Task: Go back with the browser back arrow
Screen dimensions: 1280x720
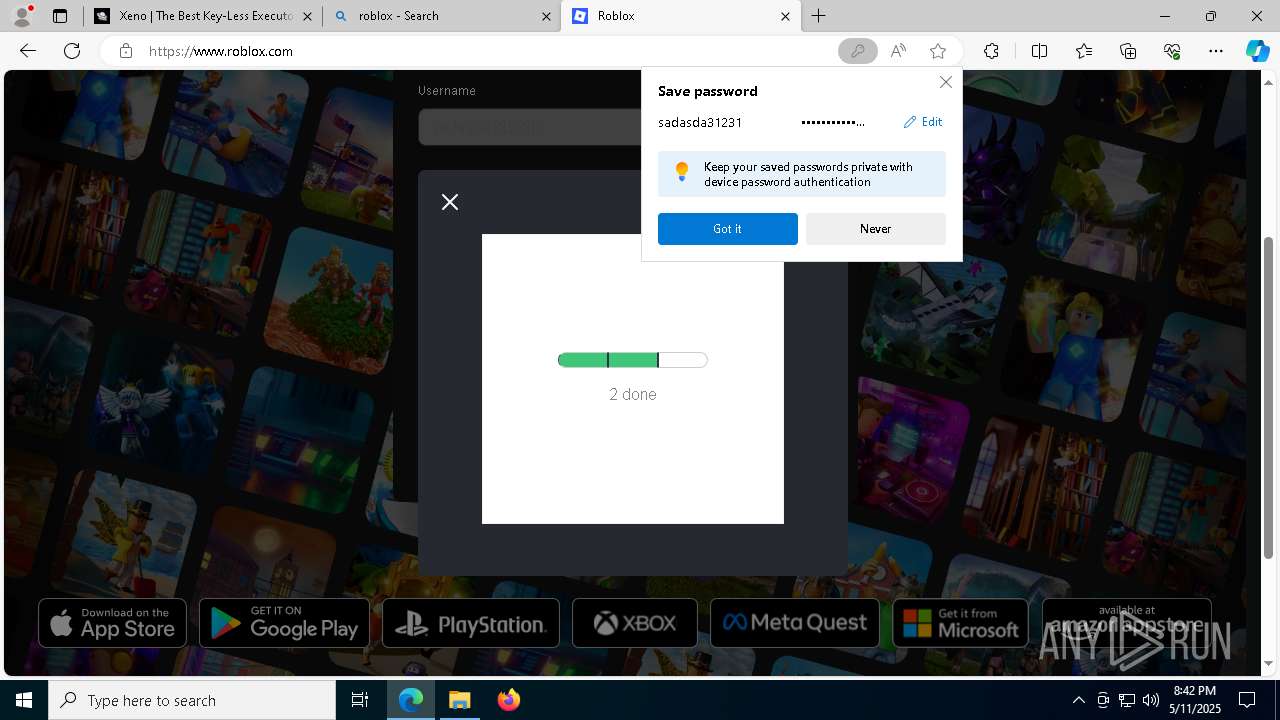Action: pos(28,51)
